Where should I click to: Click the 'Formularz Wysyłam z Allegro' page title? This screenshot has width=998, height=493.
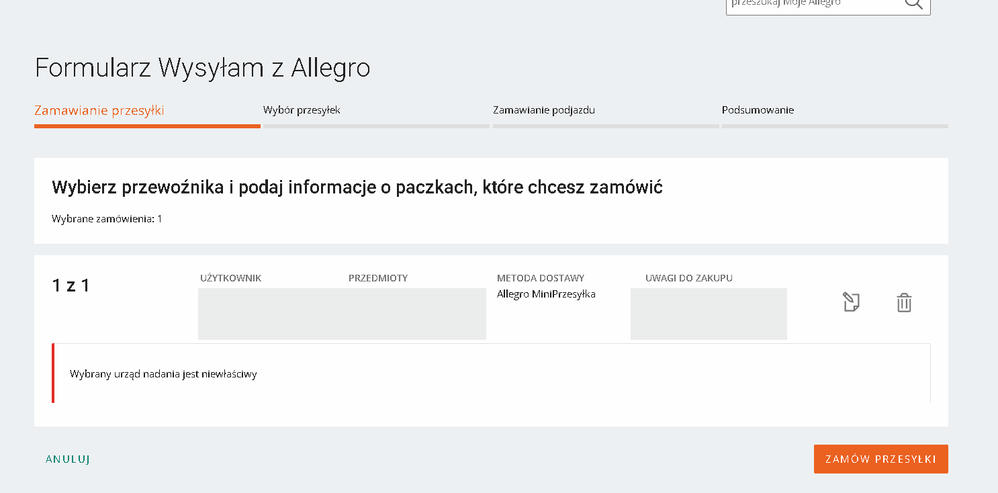[203, 68]
